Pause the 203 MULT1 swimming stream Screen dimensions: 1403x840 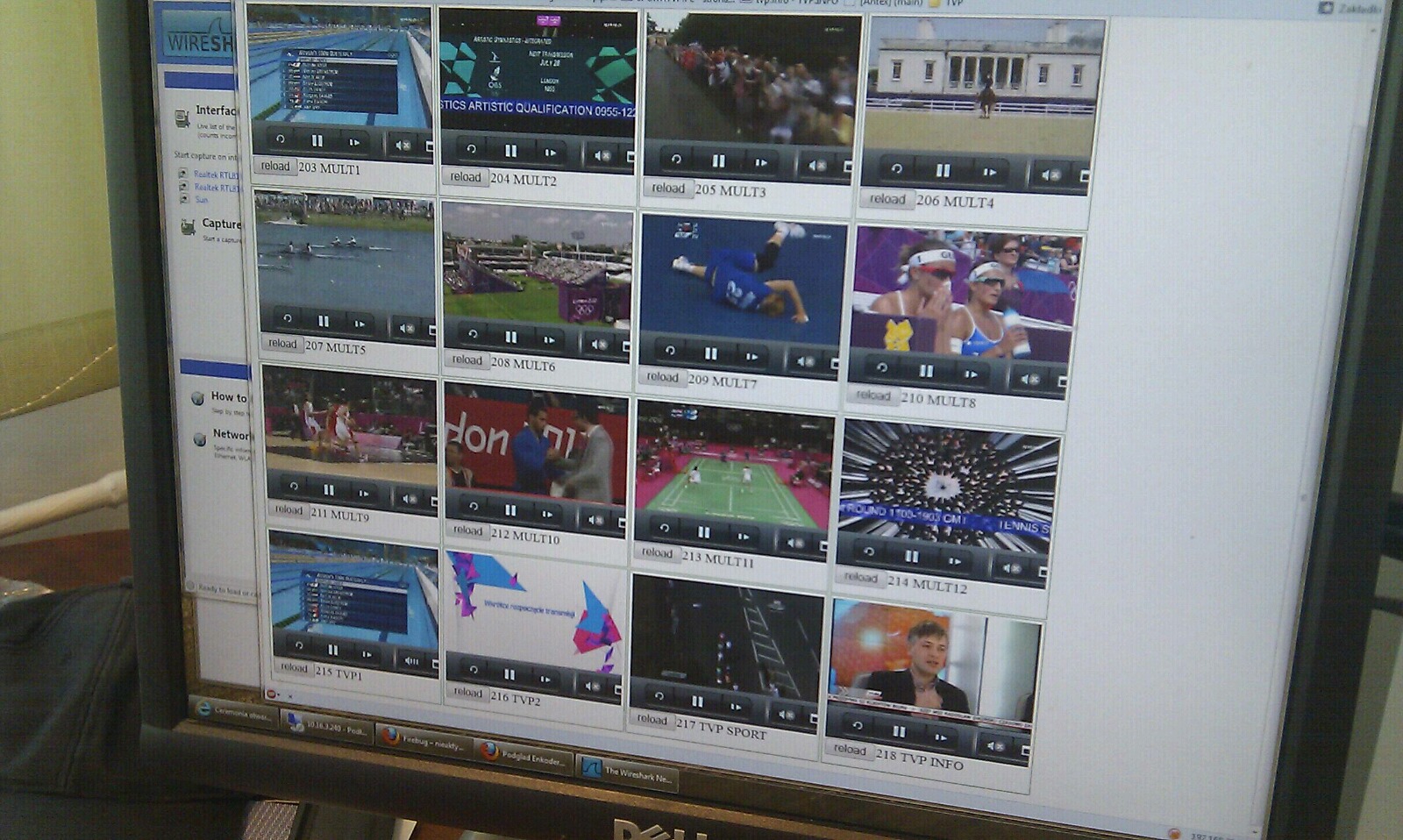(317, 140)
